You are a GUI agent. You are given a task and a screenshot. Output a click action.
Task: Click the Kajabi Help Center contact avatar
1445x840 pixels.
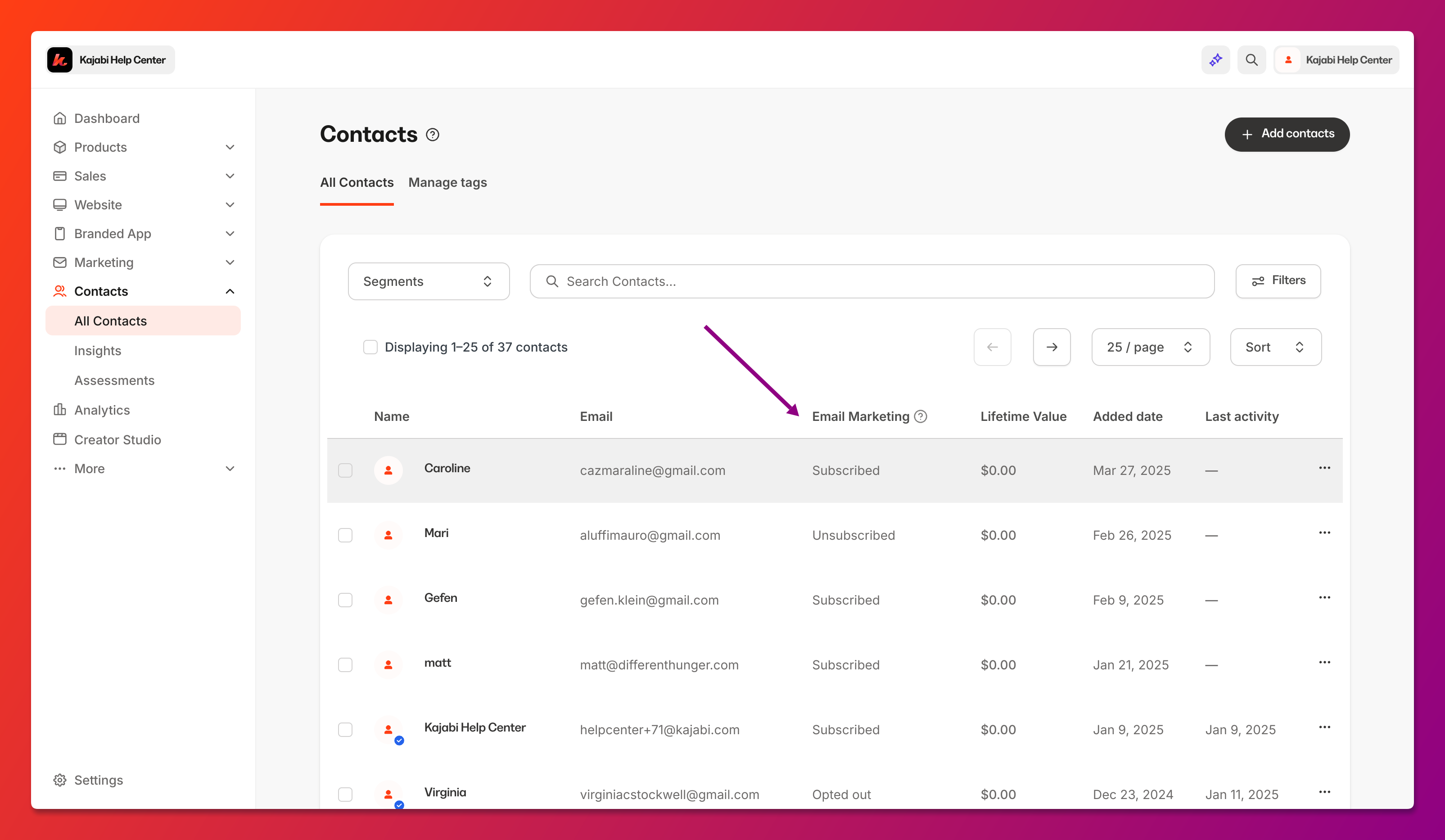point(388,729)
